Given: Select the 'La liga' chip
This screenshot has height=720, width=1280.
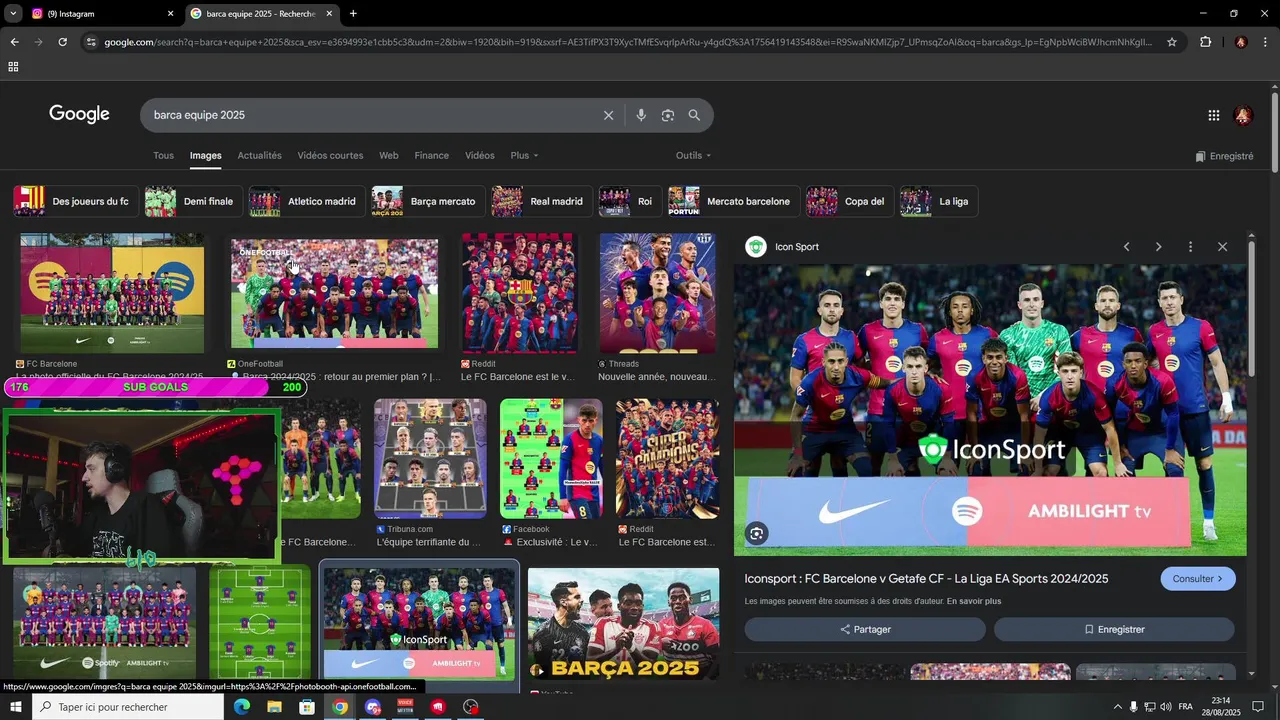Looking at the screenshot, I should coord(938,201).
